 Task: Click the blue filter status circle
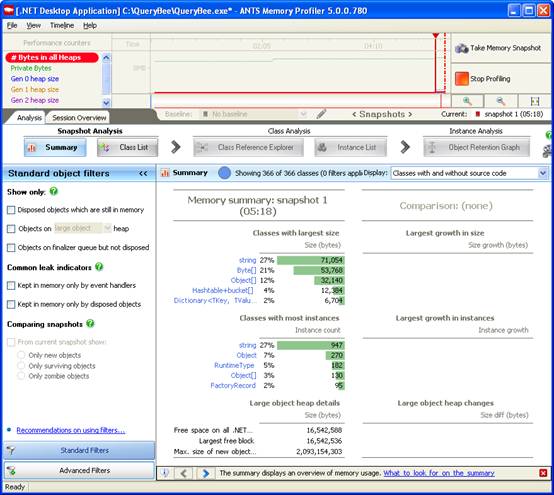pyautogui.click(x=224, y=173)
